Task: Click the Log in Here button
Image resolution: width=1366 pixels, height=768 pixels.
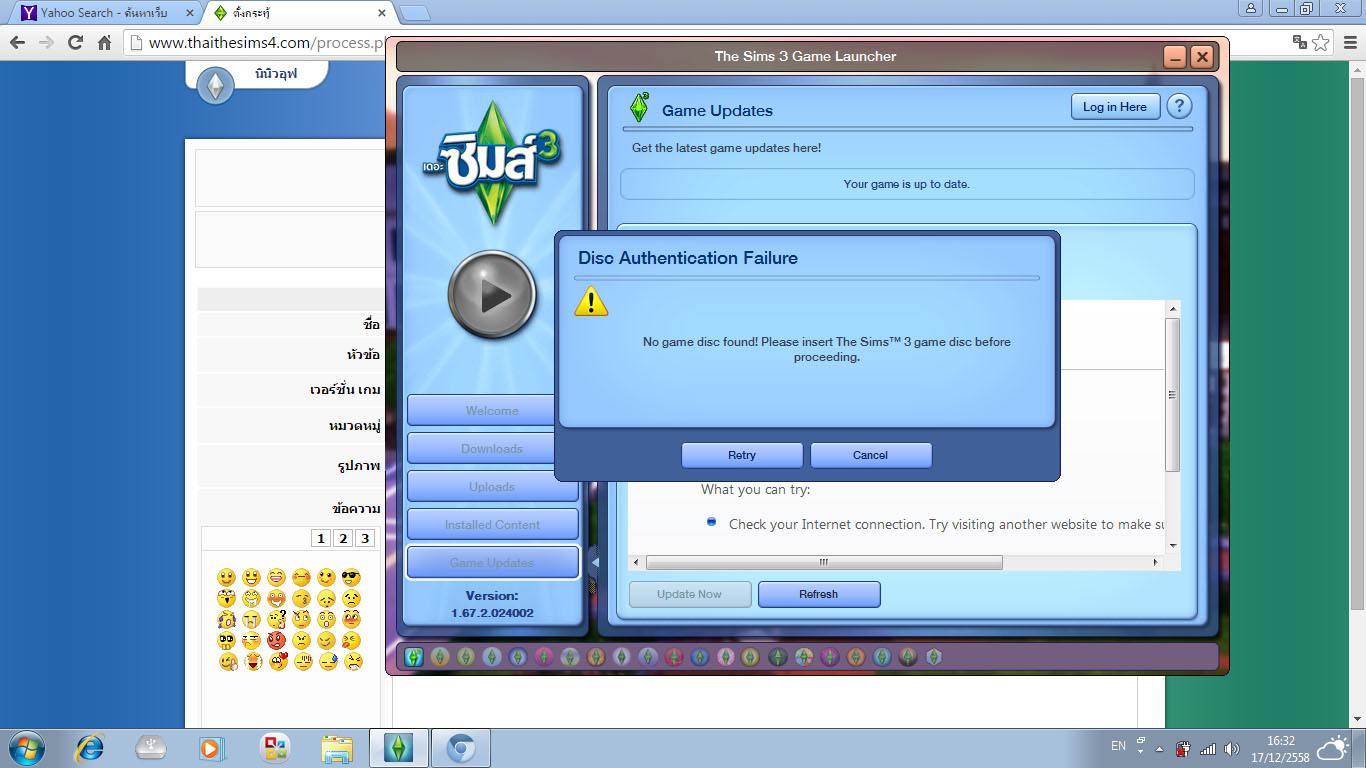Action: pos(1115,107)
